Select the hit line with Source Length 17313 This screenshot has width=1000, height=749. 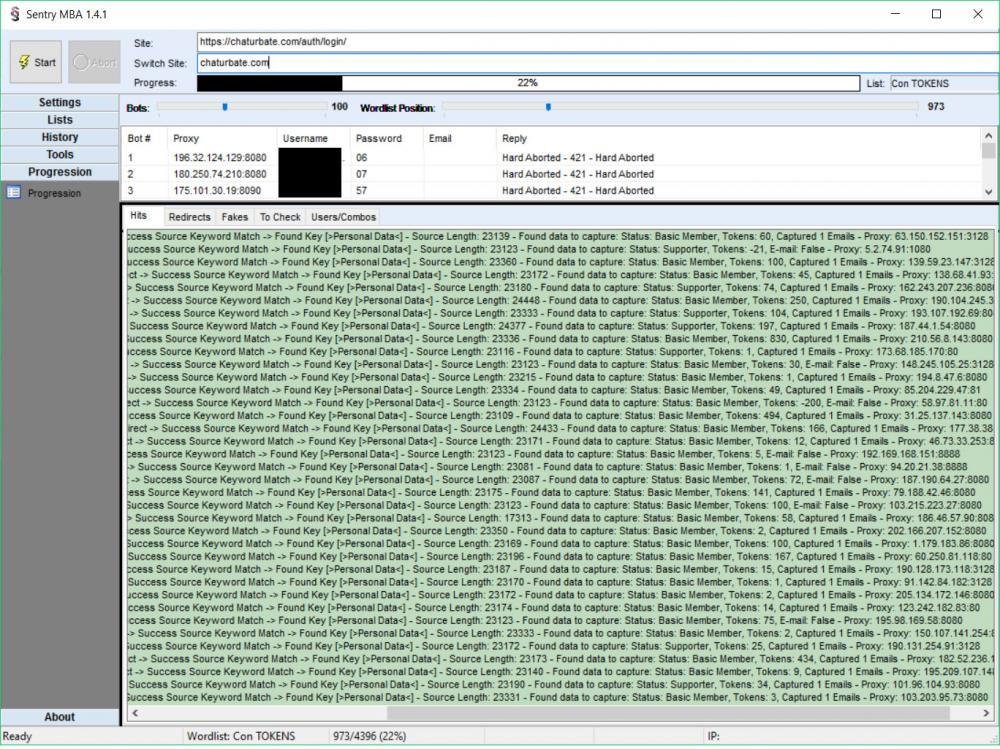[560, 518]
